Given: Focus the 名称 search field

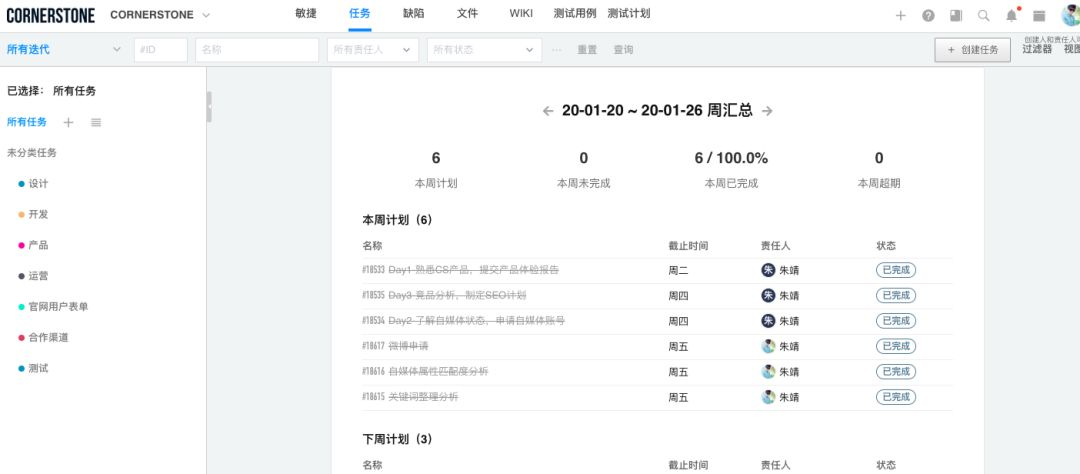Looking at the screenshot, I should coord(258,50).
